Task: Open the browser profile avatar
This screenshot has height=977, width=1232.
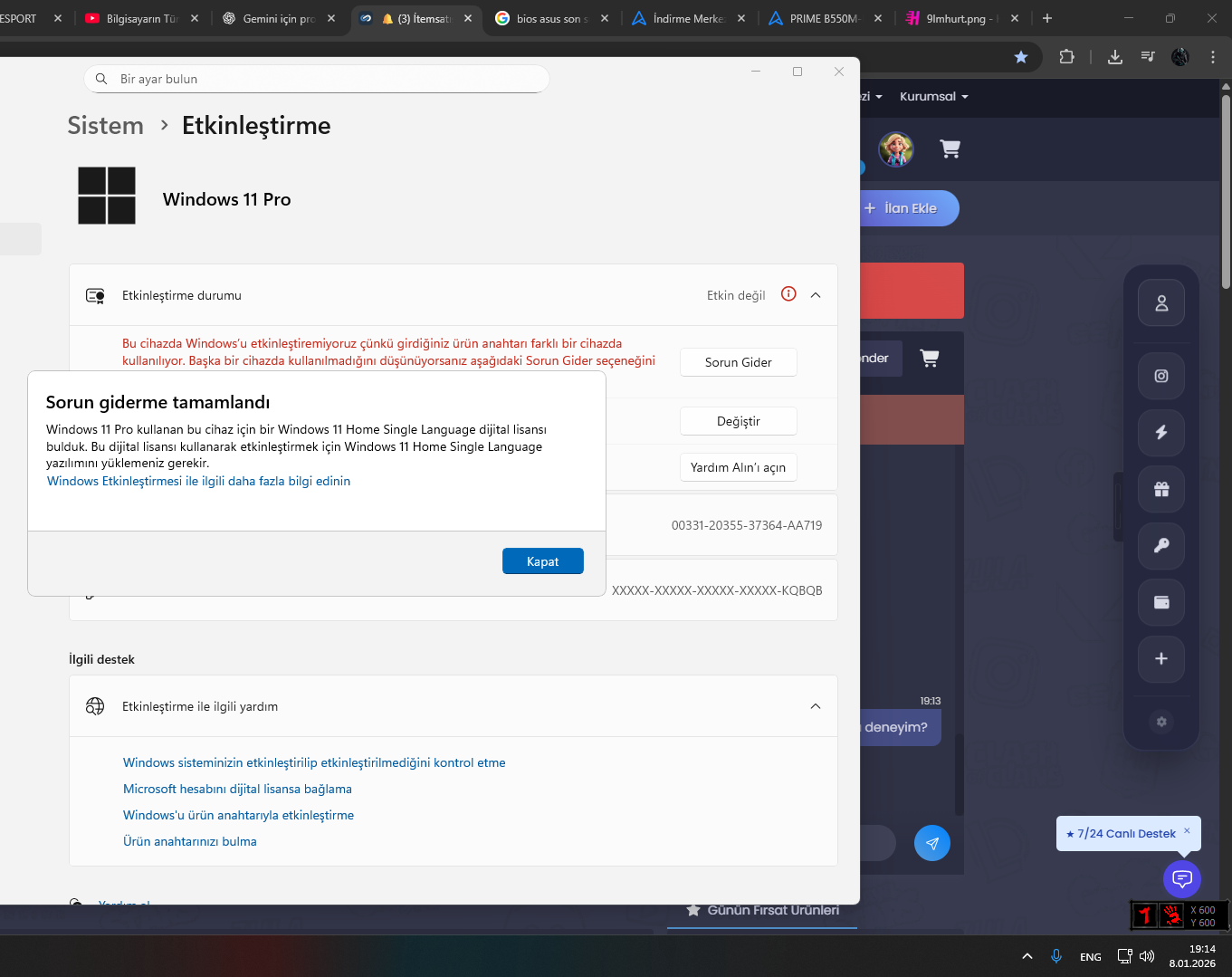Action: tap(1180, 57)
